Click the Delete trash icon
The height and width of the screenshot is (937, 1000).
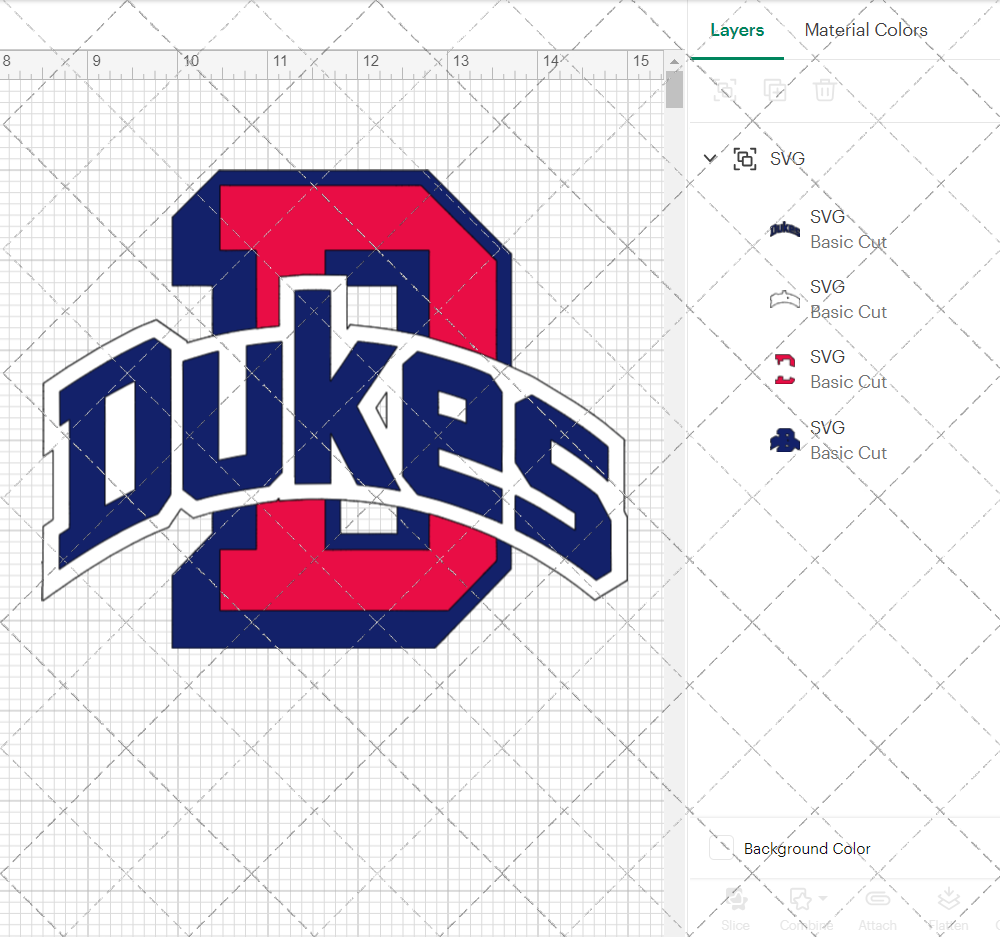click(x=824, y=90)
